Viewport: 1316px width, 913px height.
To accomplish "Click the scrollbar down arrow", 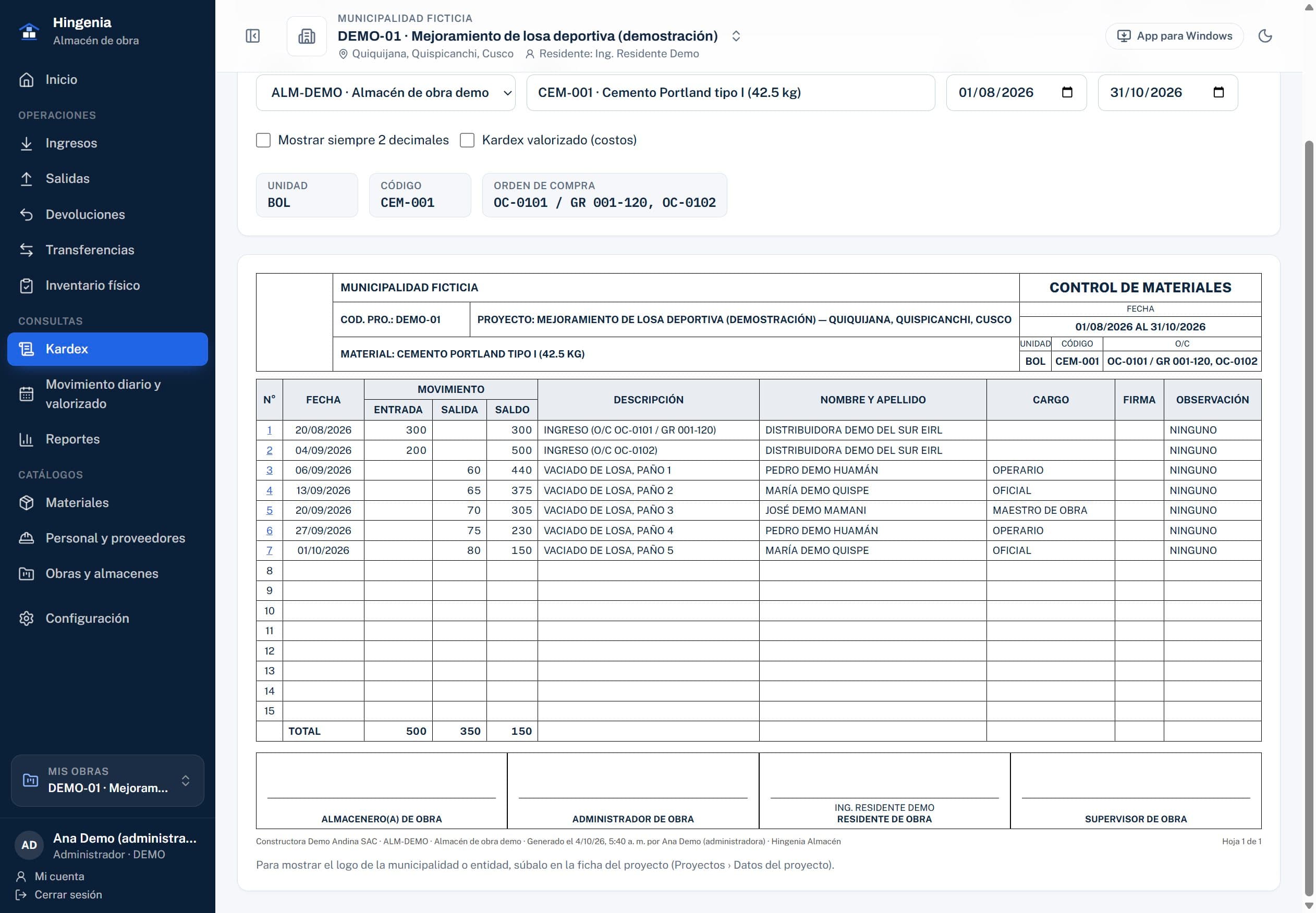I will pos(1309,906).
